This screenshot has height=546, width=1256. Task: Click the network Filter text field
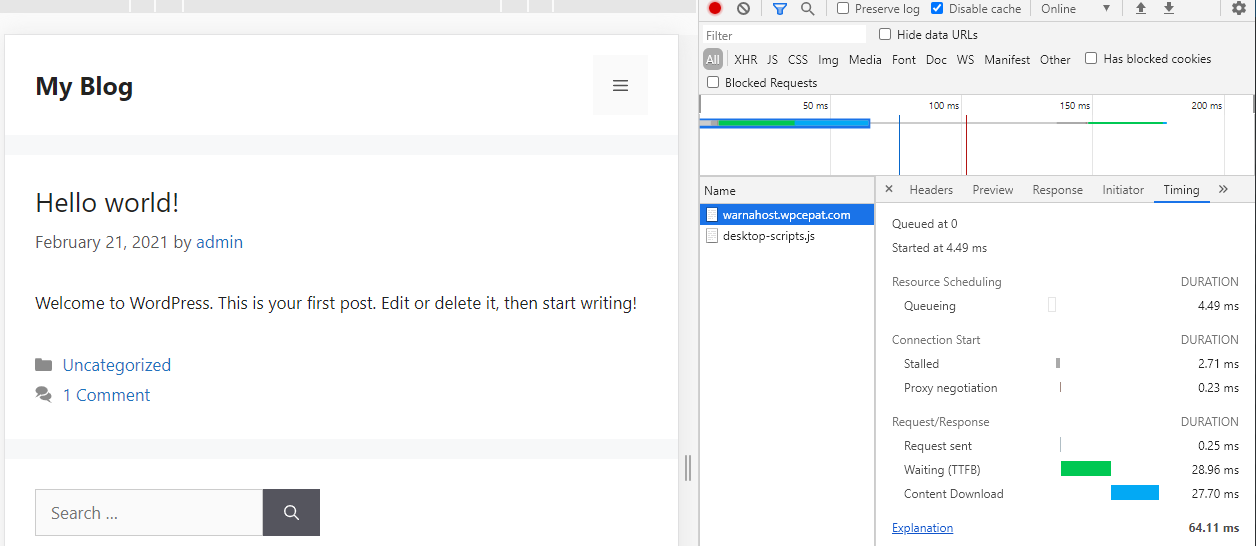pos(783,35)
